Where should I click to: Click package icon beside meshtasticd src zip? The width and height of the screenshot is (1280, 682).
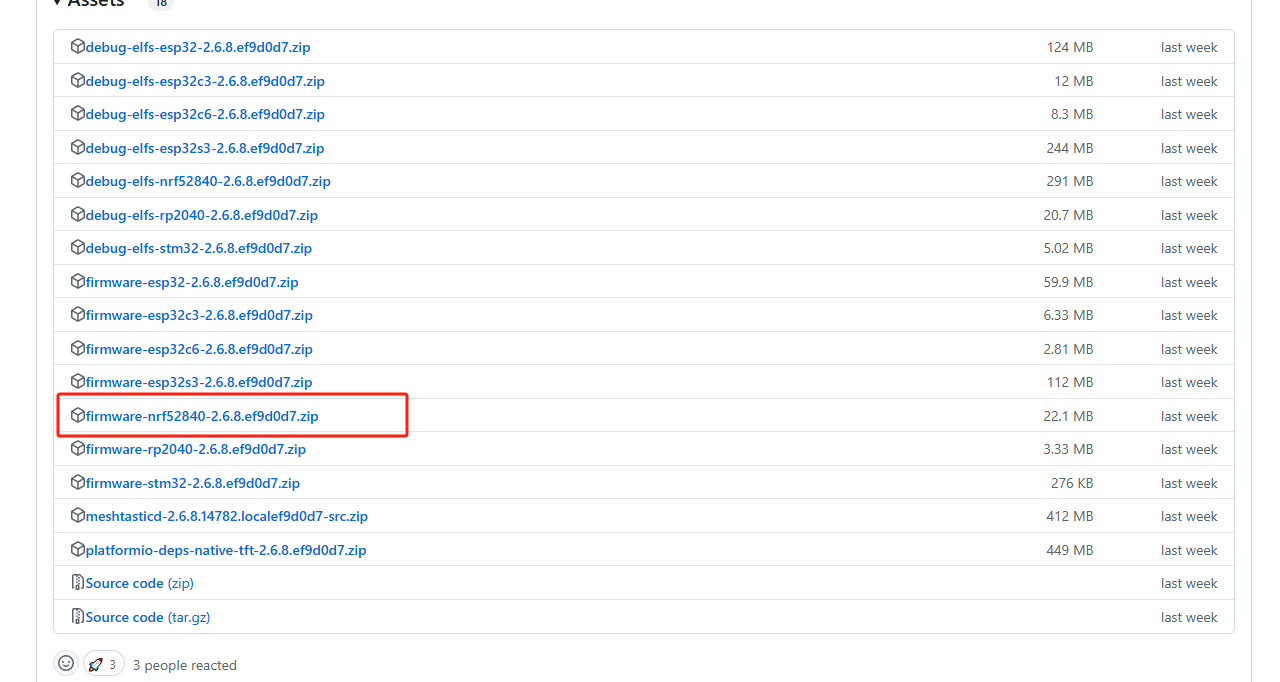click(78, 516)
